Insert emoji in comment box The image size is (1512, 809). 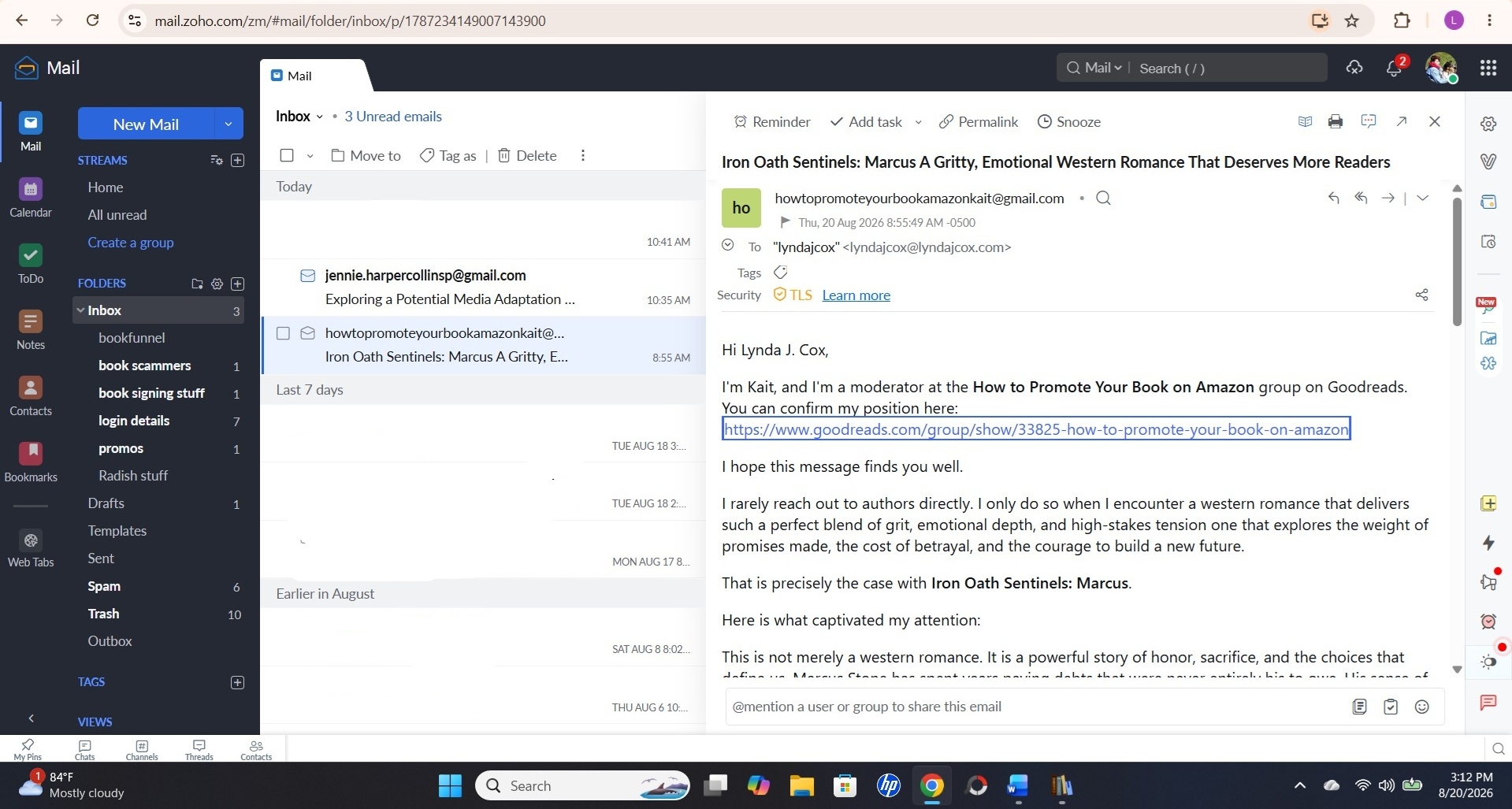tap(1421, 707)
